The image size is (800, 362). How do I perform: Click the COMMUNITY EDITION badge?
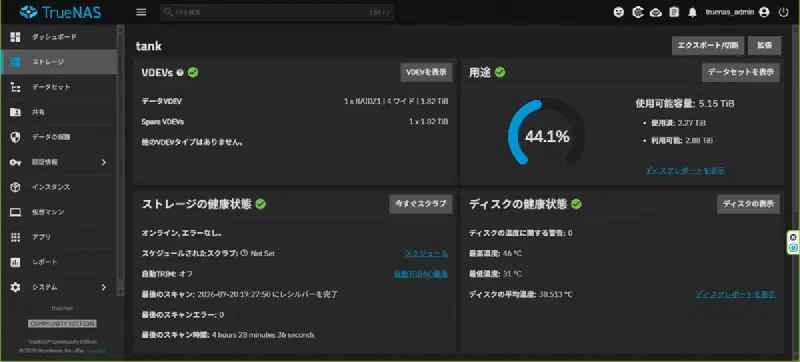[62, 324]
